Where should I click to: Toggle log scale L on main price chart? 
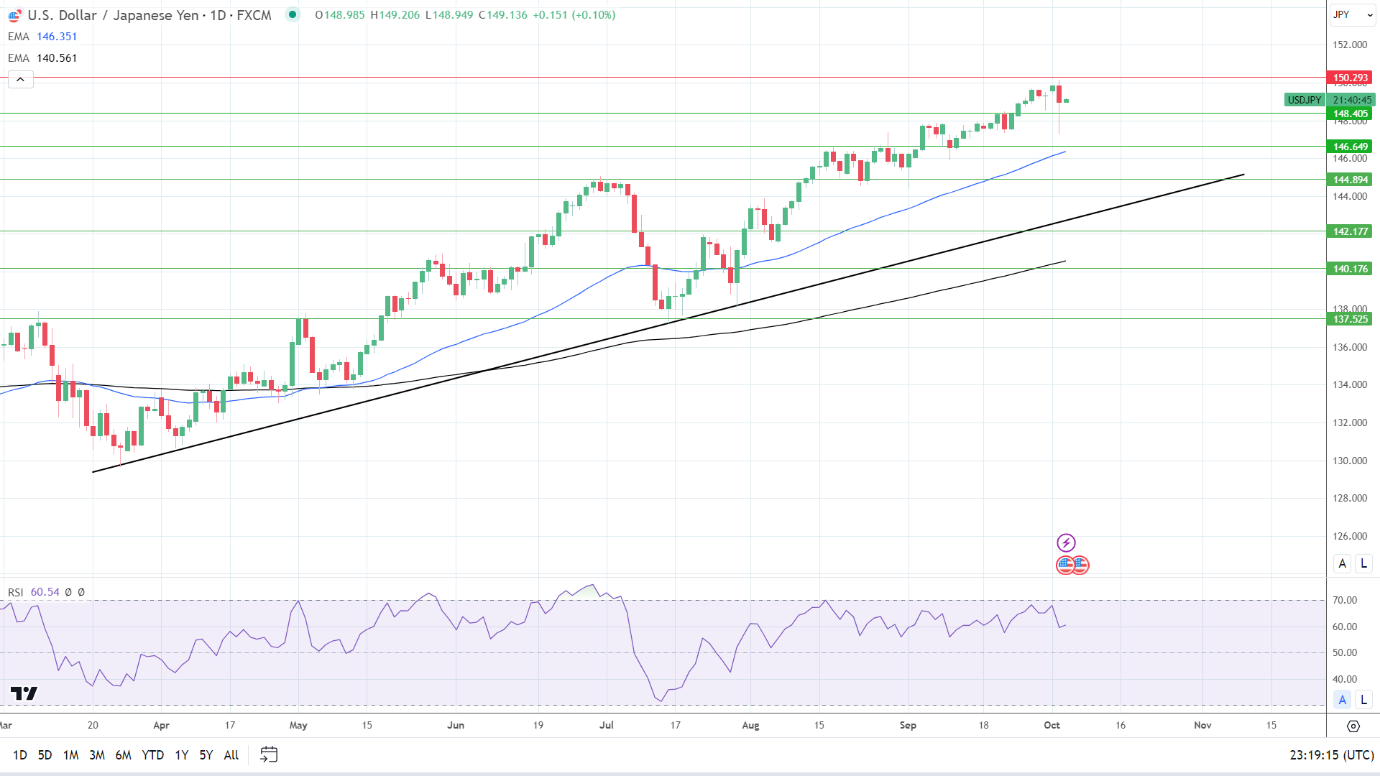1364,564
